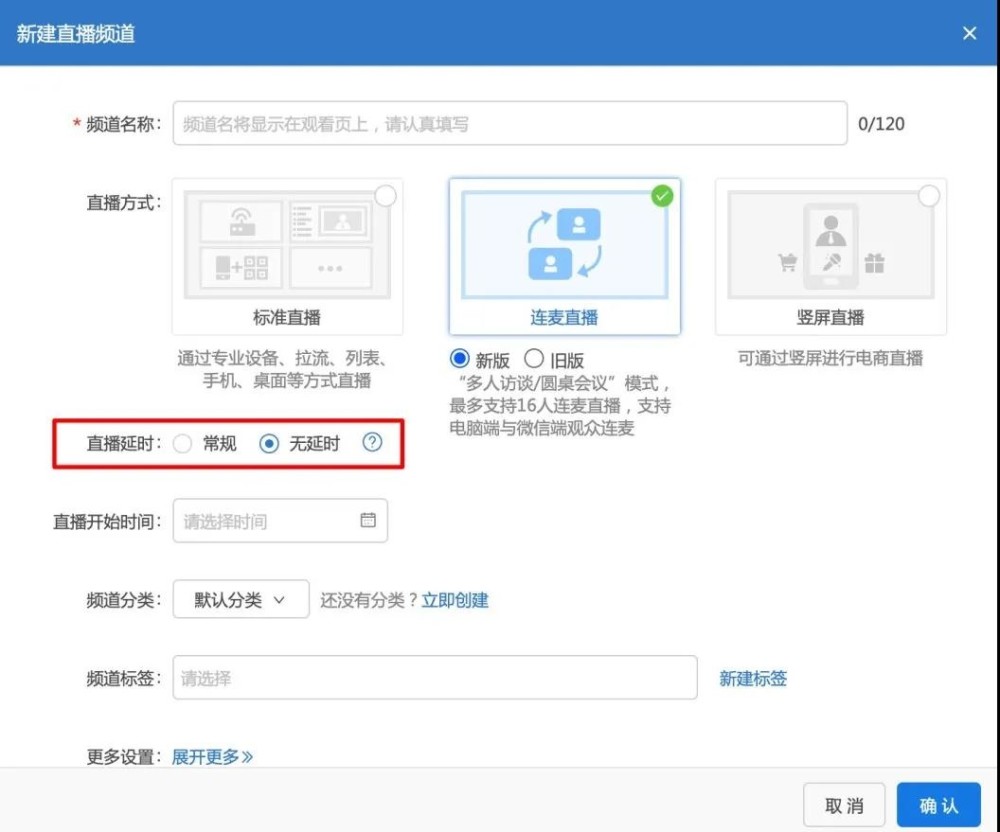Click the 新建标签 link
This screenshot has width=1000, height=832.
(753, 678)
